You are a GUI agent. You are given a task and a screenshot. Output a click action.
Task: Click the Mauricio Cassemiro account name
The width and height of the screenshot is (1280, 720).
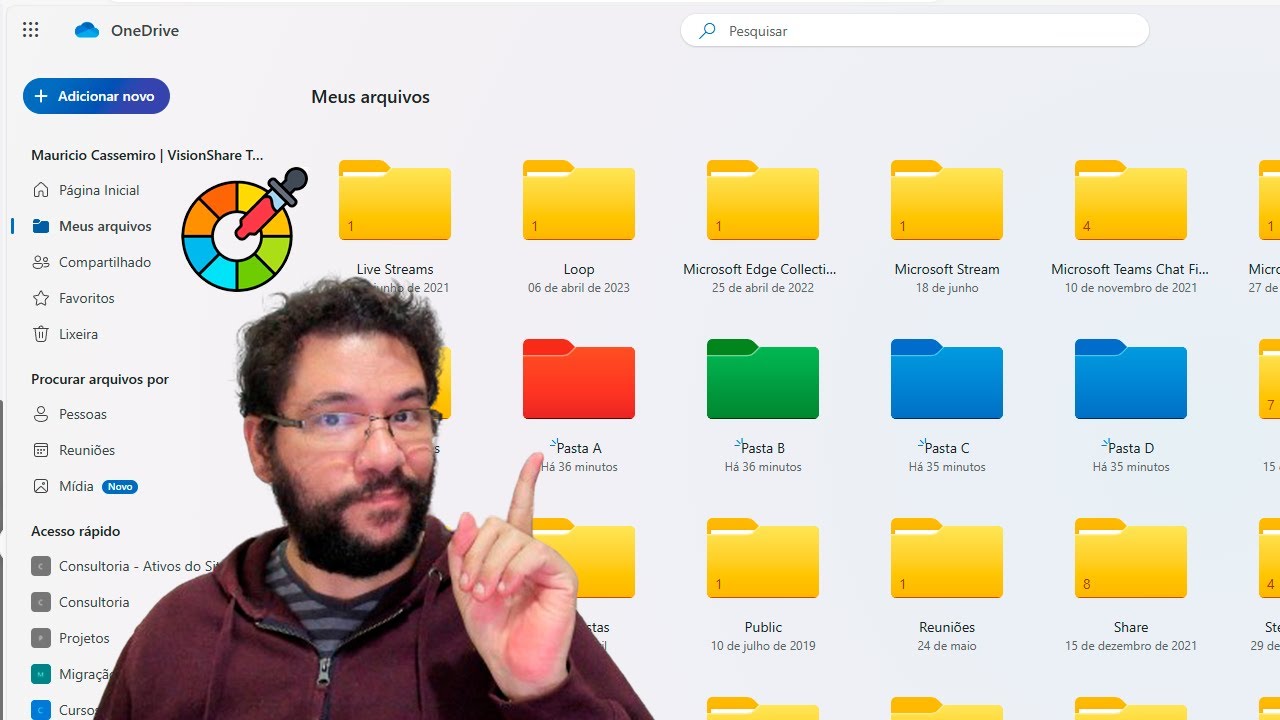point(148,155)
